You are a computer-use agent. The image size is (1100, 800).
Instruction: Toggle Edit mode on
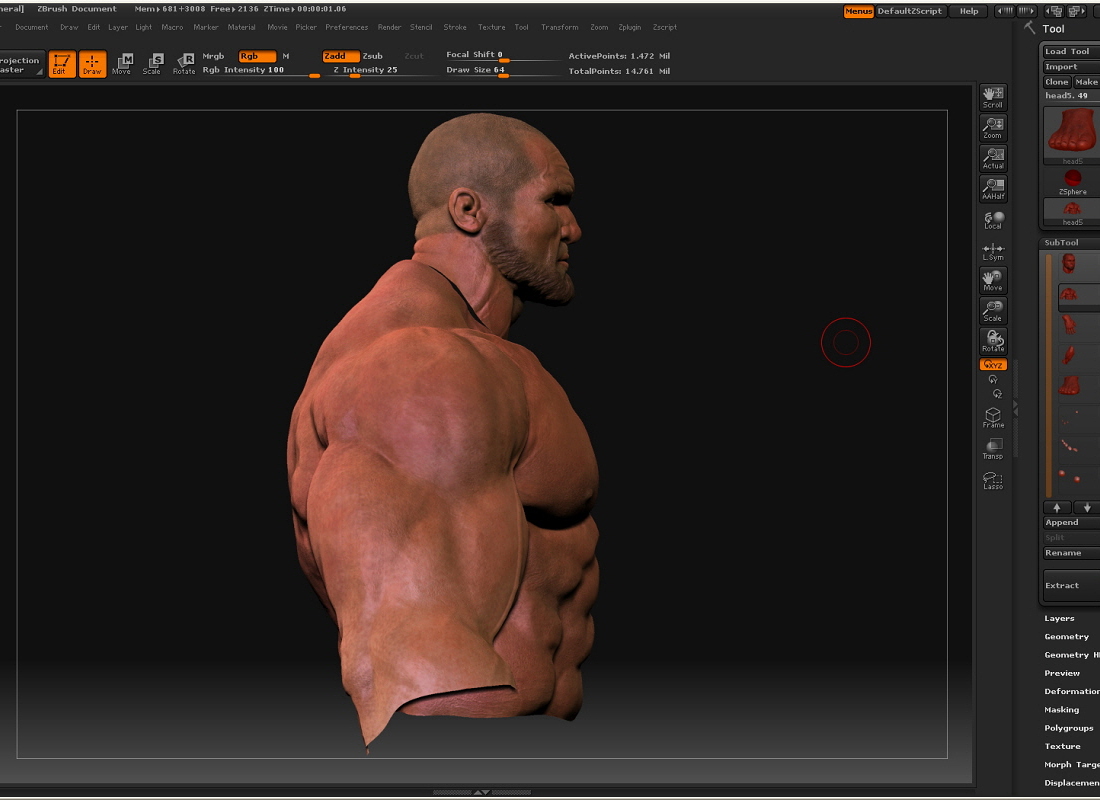point(62,64)
